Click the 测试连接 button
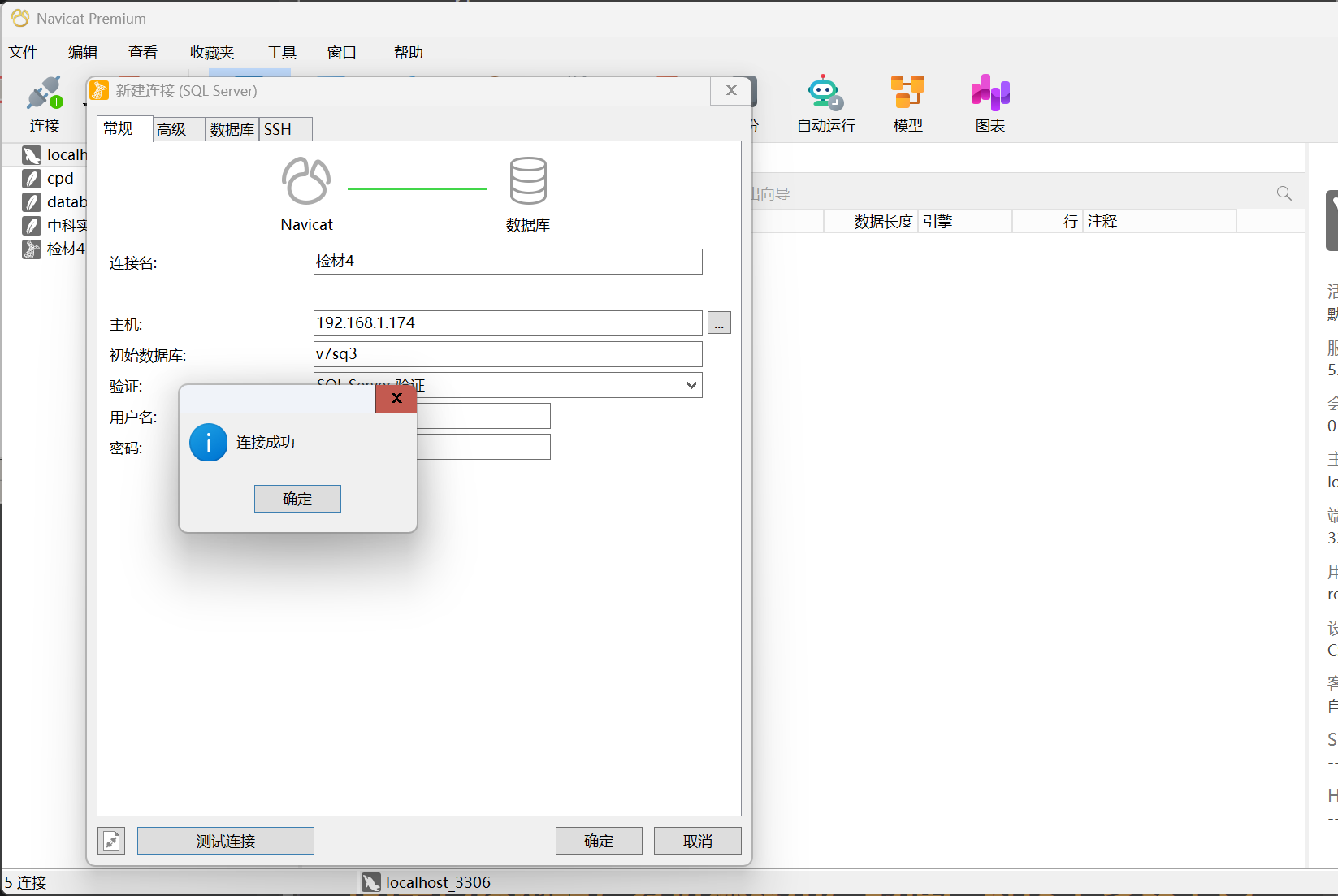This screenshot has width=1338, height=896. [x=226, y=841]
